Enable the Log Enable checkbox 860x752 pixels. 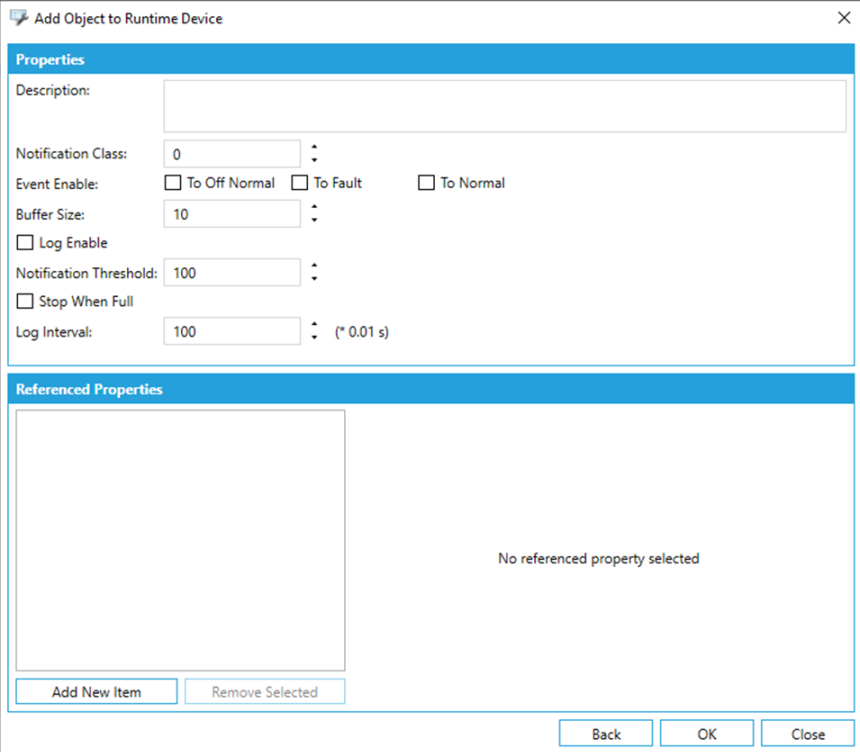click(x=24, y=243)
